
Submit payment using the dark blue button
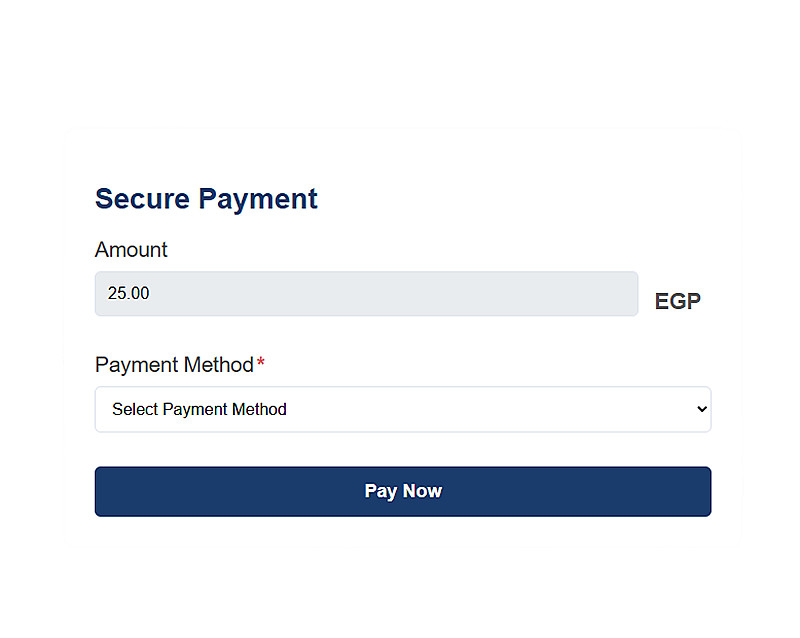pyautogui.click(x=402, y=491)
